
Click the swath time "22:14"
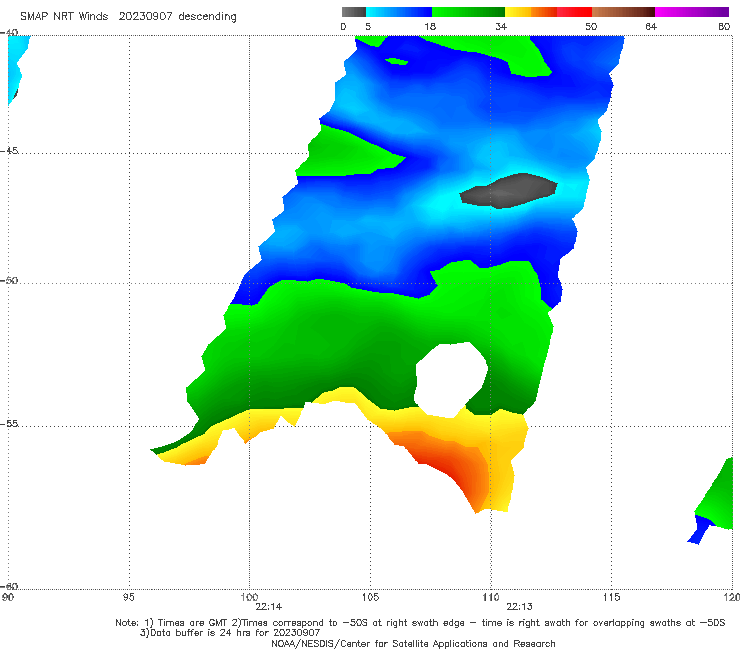pos(269,607)
